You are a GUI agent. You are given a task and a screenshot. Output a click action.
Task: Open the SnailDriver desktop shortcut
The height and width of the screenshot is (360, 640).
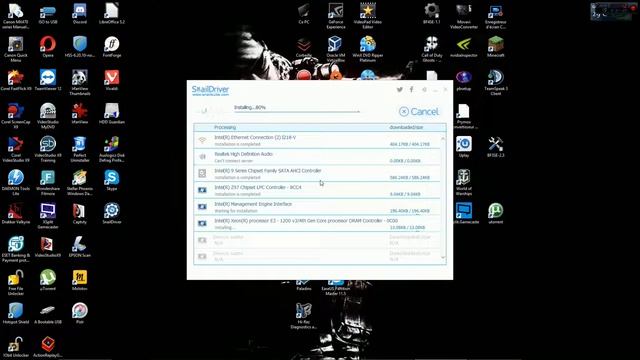click(x=111, y=214)
